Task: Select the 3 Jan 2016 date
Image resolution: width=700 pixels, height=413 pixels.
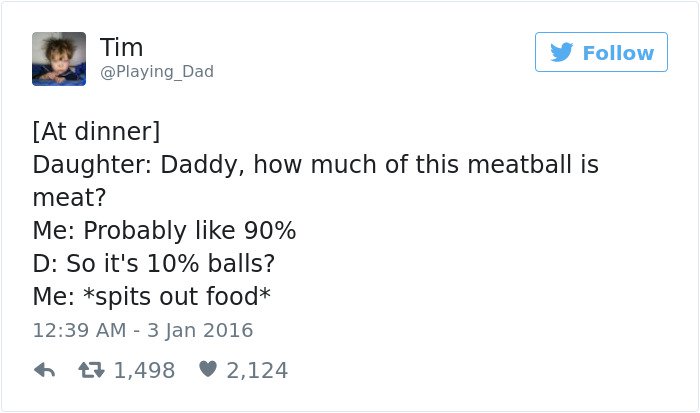Action: click(x=201, y=329)
